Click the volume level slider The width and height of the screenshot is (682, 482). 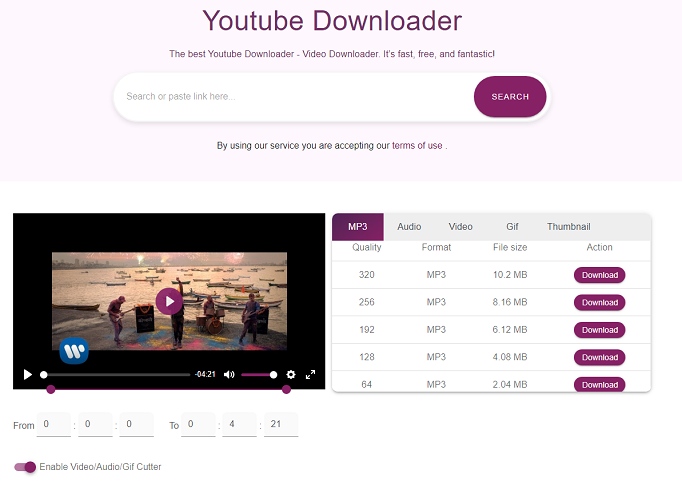pos(259,375)
